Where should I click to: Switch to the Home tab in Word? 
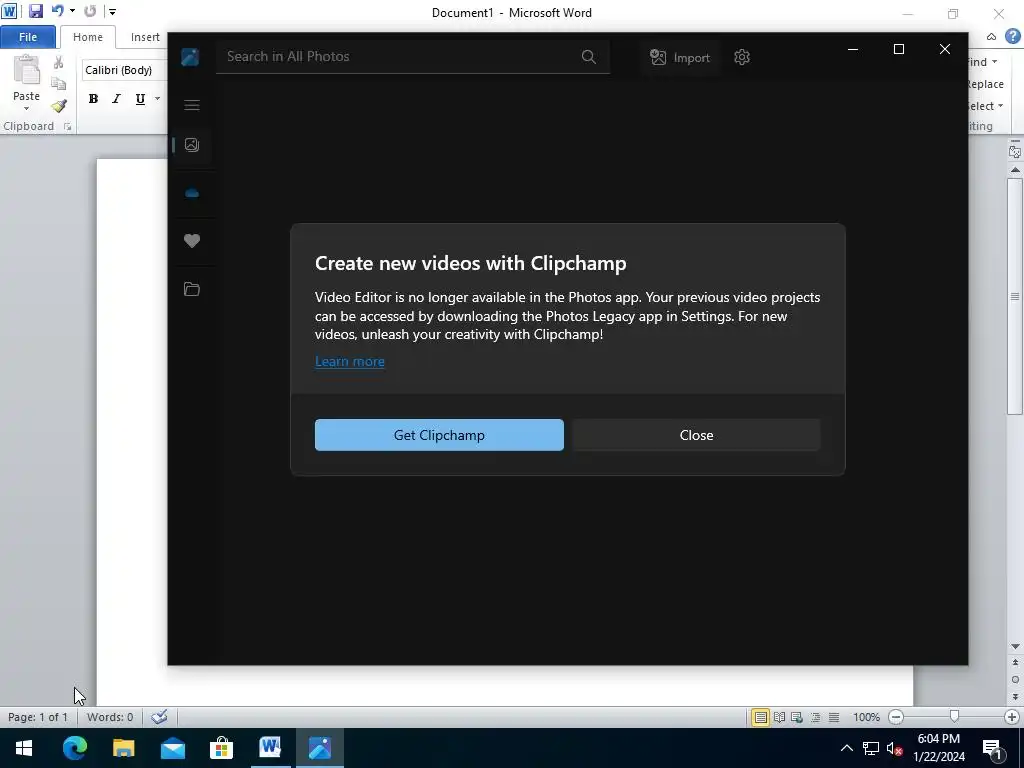(88, 37)
